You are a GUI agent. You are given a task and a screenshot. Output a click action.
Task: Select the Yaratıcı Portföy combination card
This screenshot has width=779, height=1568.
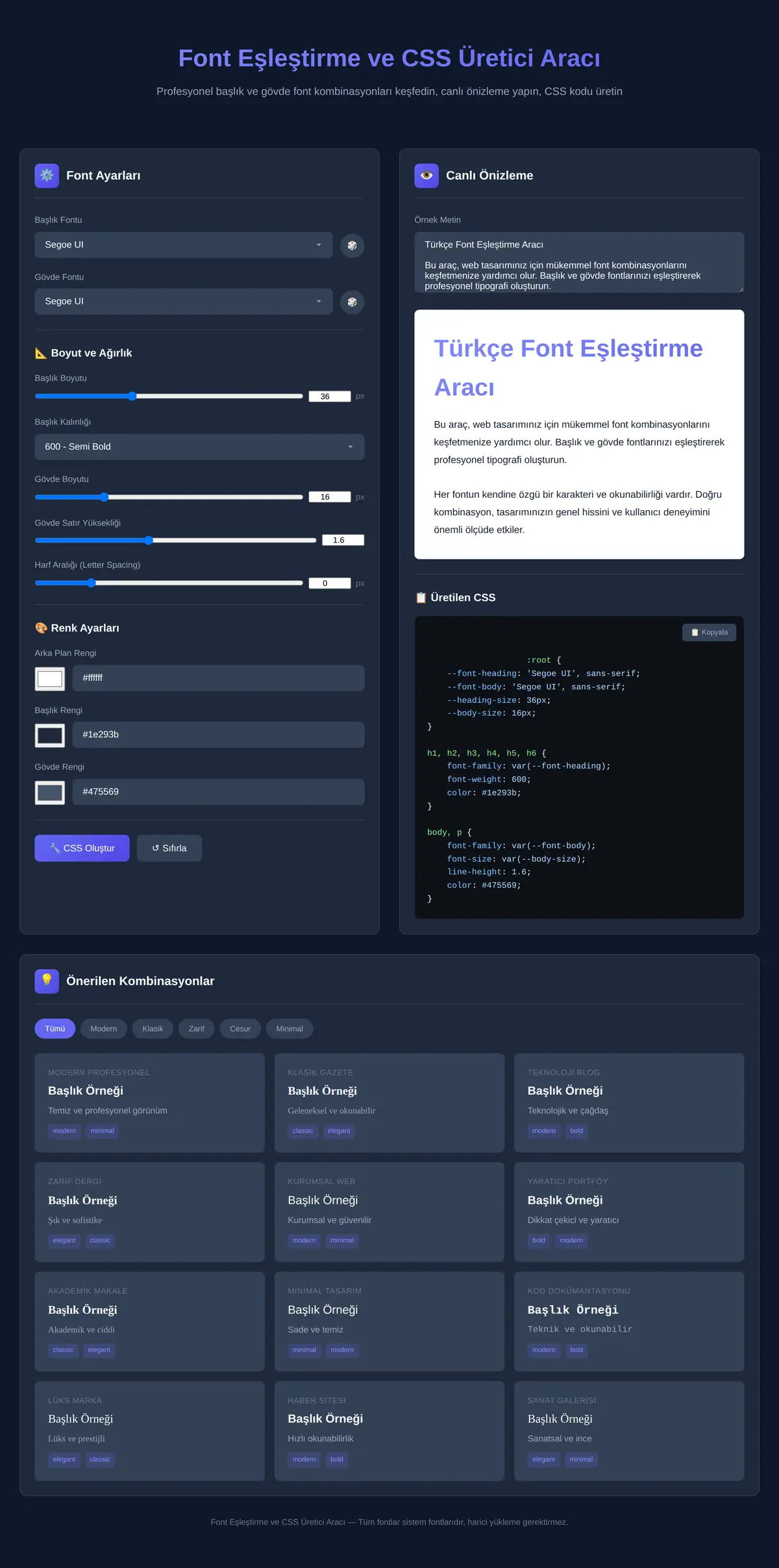629,1212
